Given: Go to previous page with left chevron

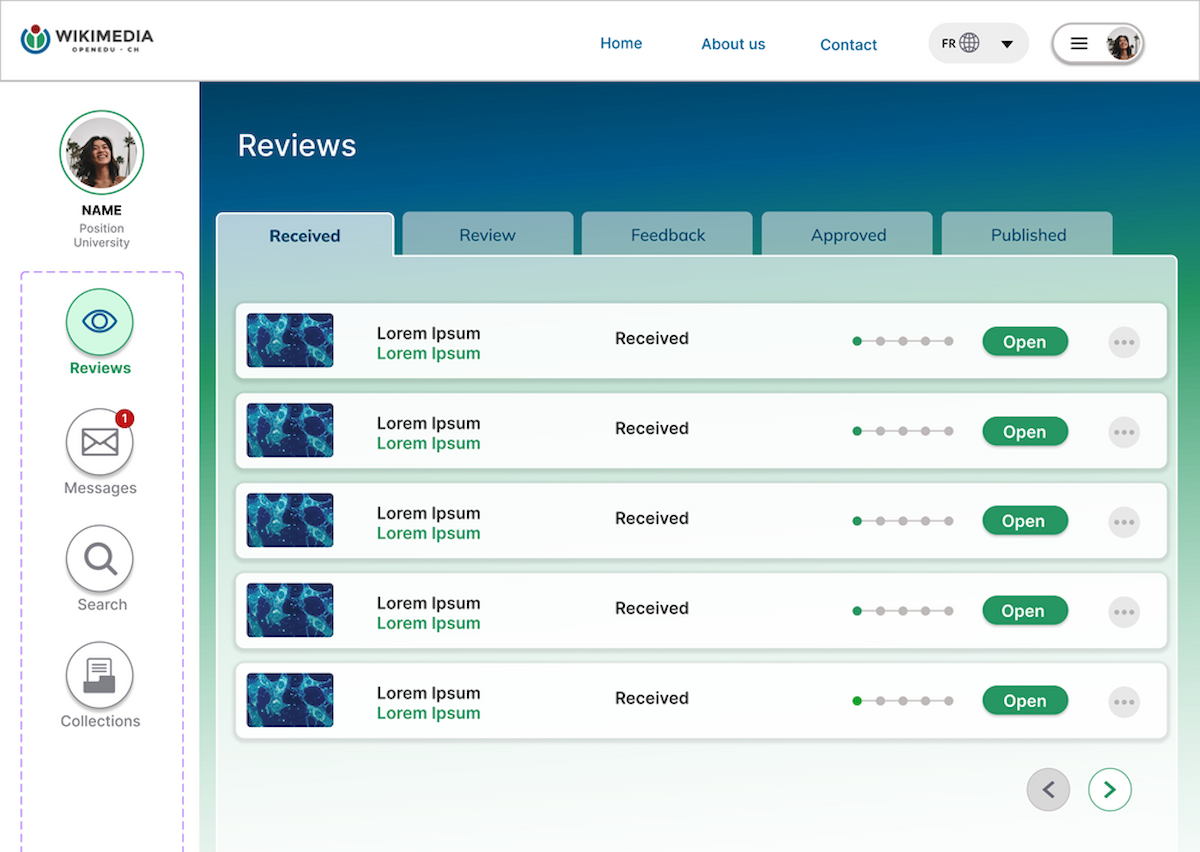Looking at the screenshot, I should (1048, 790).
